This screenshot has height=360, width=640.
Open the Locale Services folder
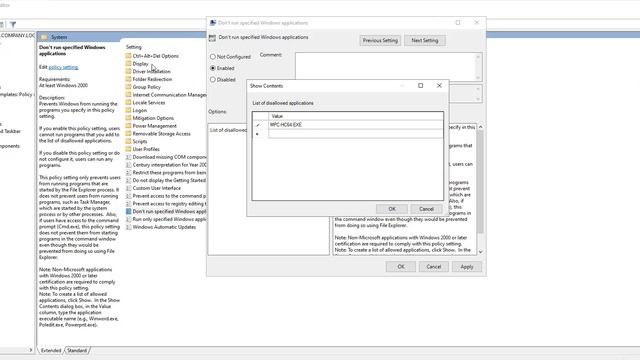coord(145,102)
